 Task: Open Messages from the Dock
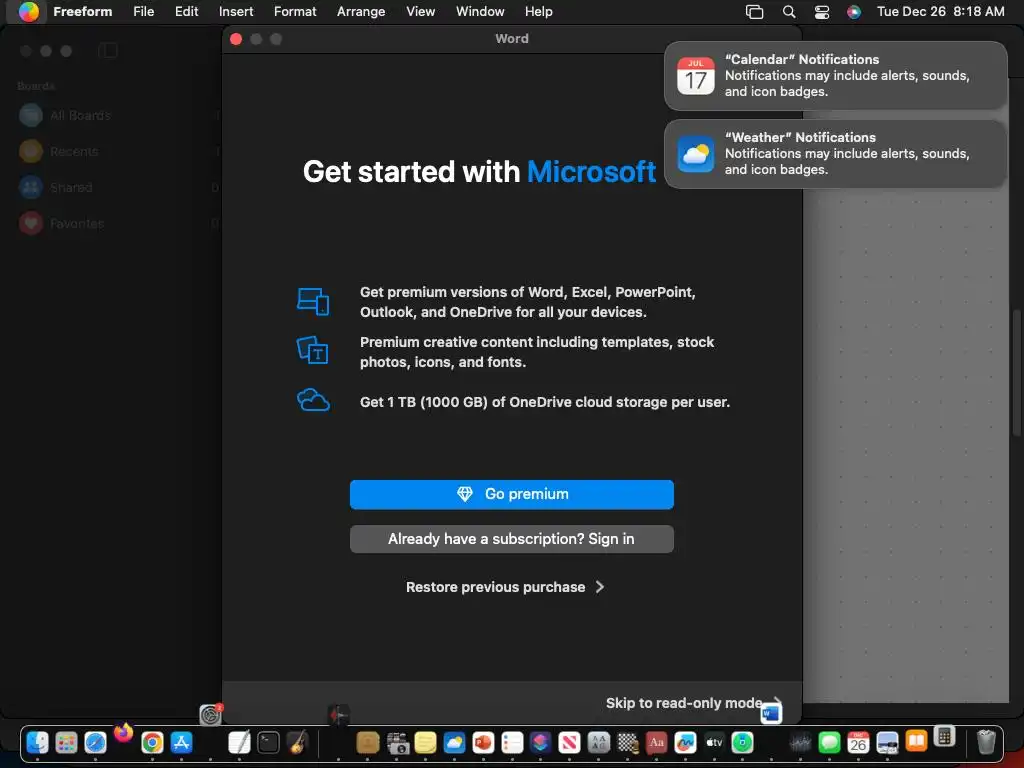click(829, 743)
